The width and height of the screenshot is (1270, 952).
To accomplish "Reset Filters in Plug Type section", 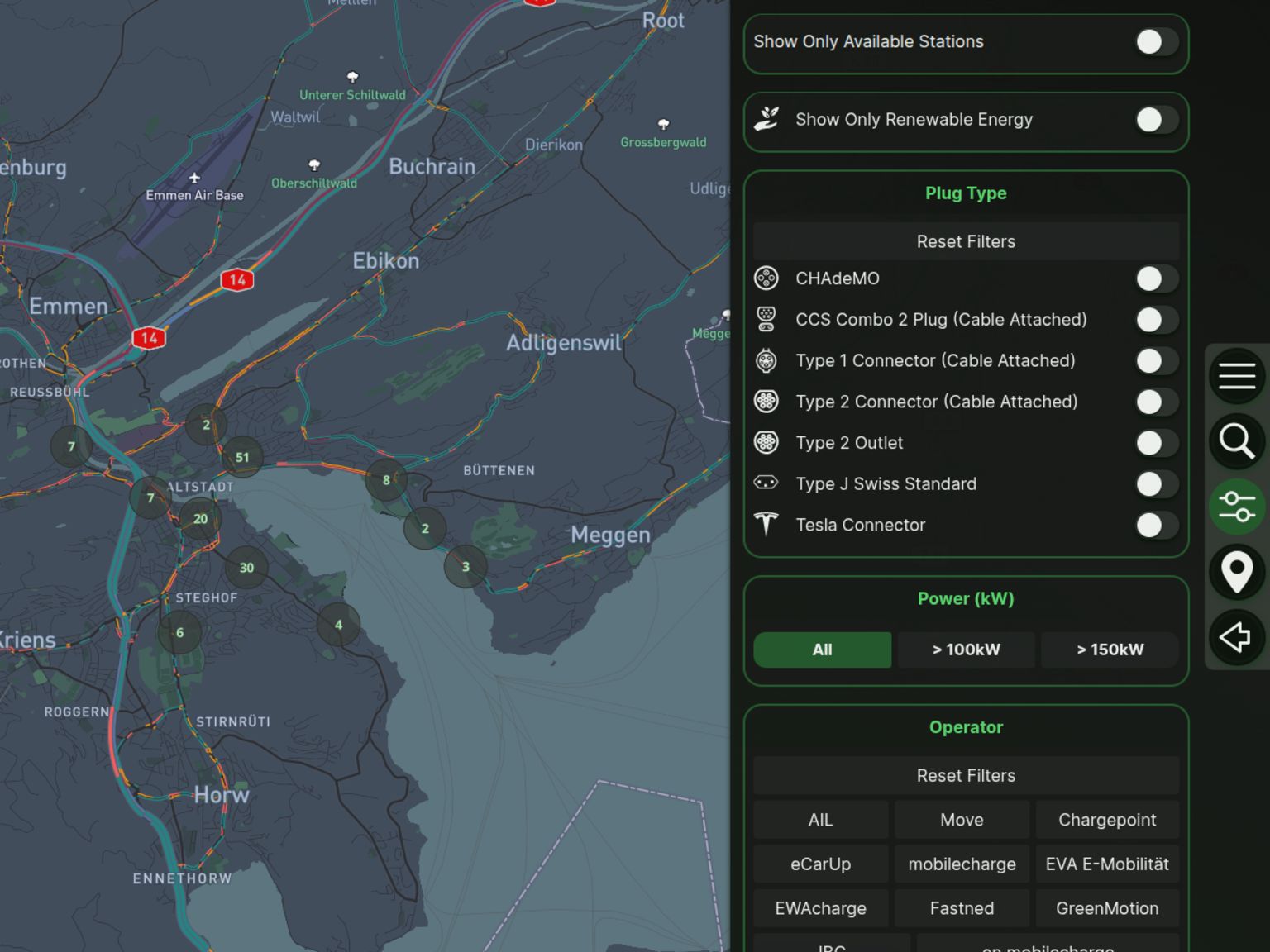I will (x=966, y=241).
